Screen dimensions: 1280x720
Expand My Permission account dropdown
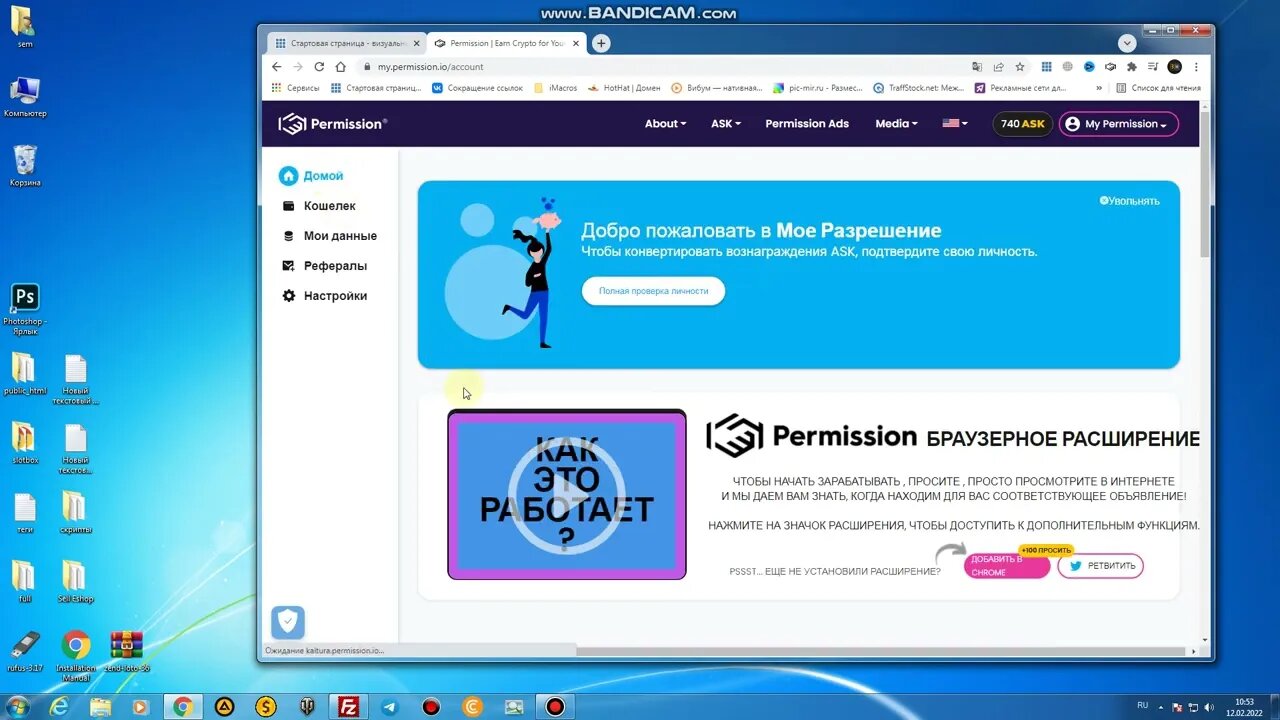click(x=1118, y=124)
